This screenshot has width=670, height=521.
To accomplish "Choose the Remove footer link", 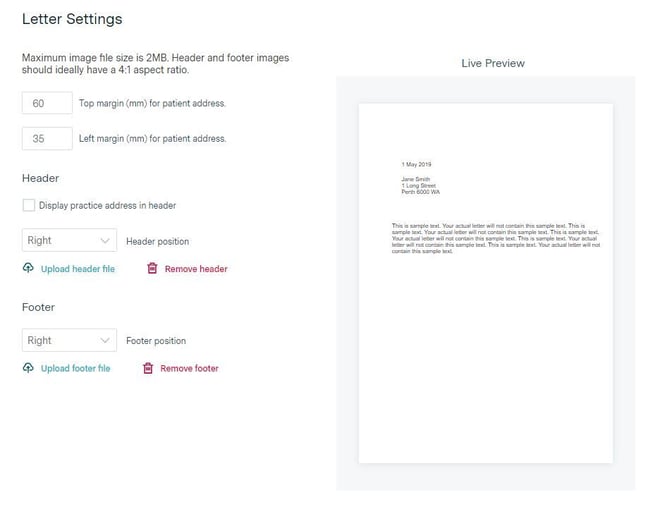I will 190,369.
